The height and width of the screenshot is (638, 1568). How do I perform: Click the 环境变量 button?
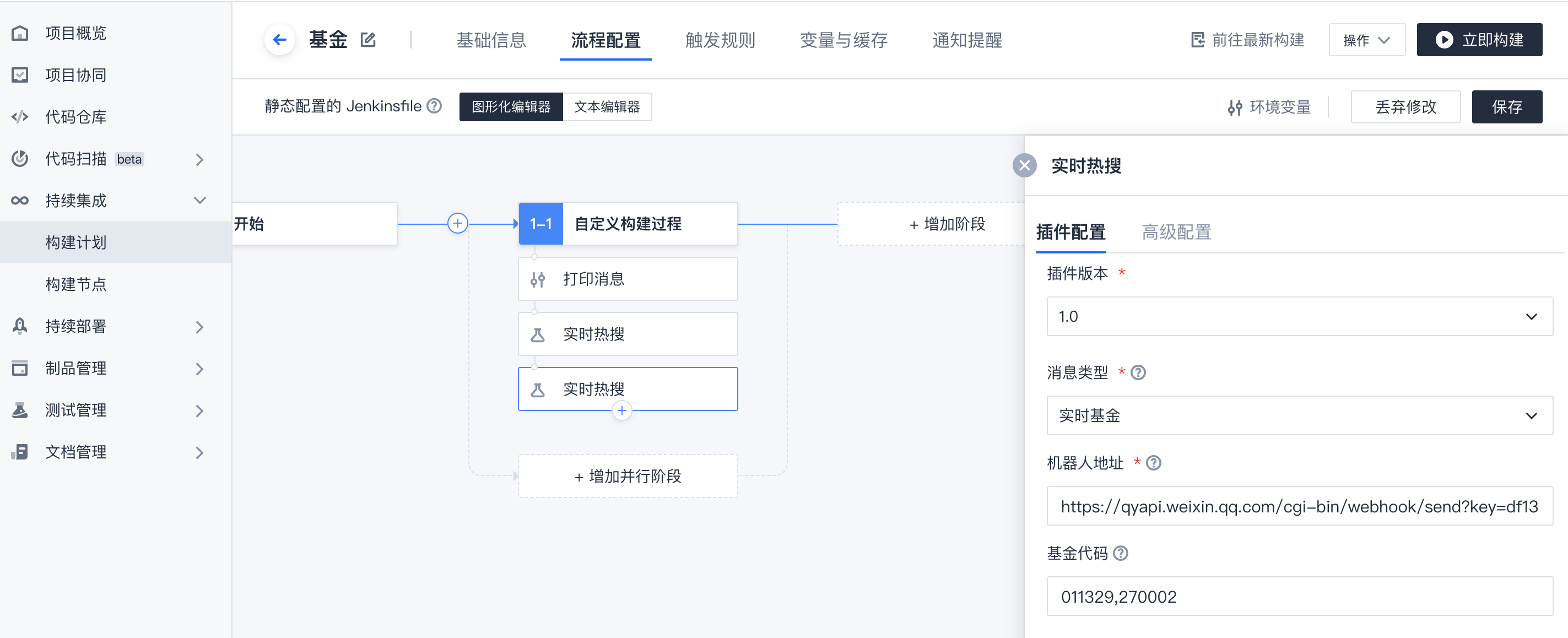[1269, 107]
